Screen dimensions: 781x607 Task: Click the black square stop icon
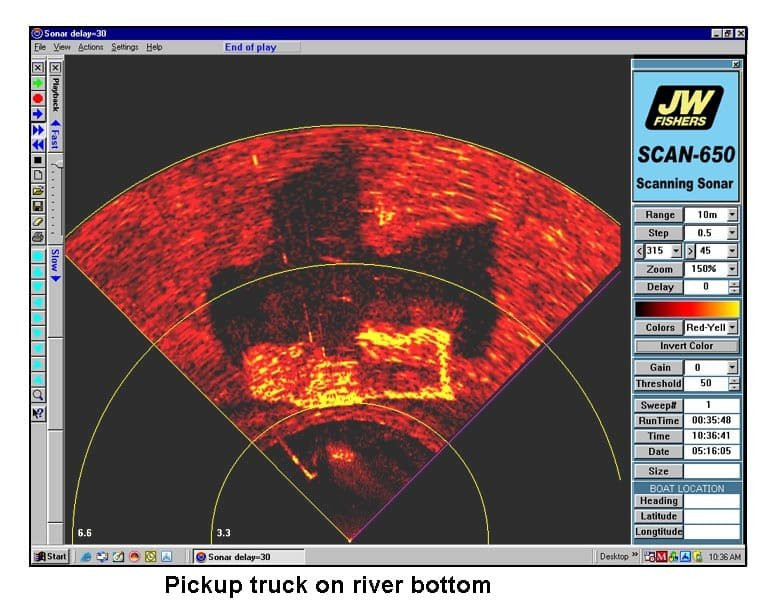pyautogui.click(x=38, y=160)
